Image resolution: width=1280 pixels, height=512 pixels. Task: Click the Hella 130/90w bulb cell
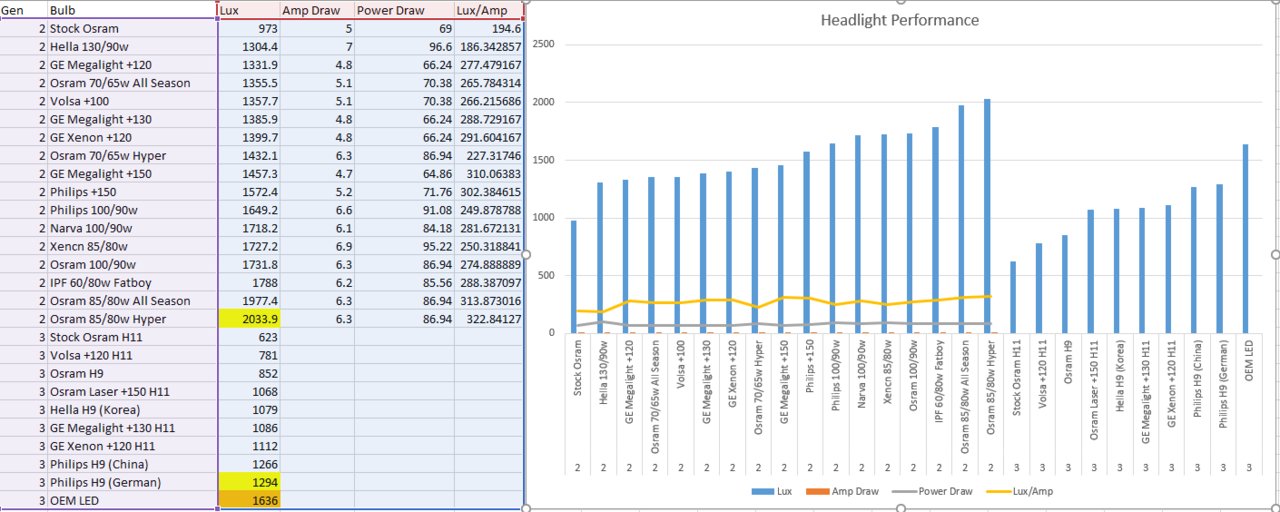coord(132,46)
